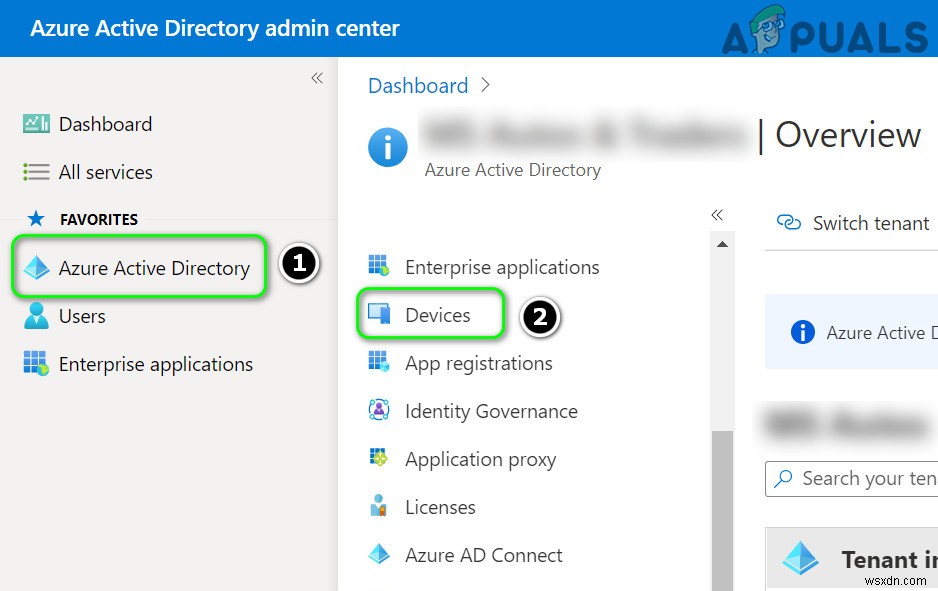Image resolution: width=938 pixels, height=591 pixels.
Task: Expand the Dashboard breadcrumb chevron
Action: tap(486, 86)
